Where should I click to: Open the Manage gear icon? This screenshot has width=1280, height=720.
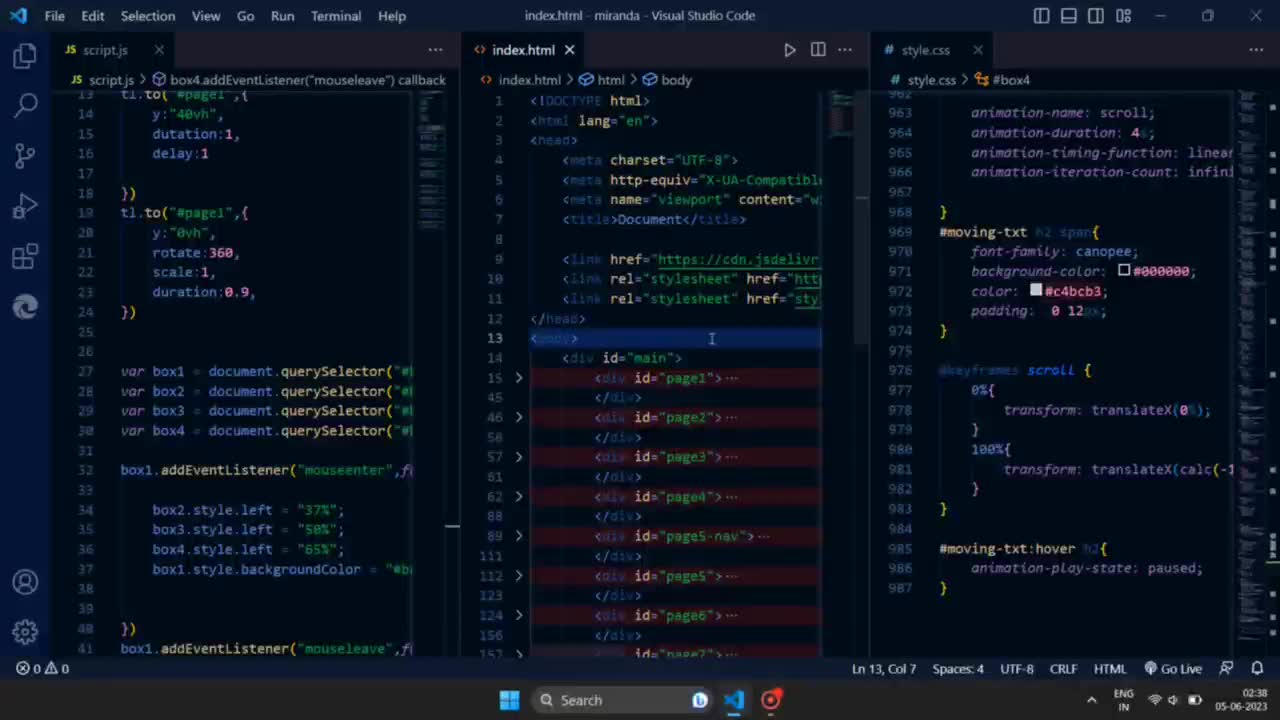coord(25,632)
